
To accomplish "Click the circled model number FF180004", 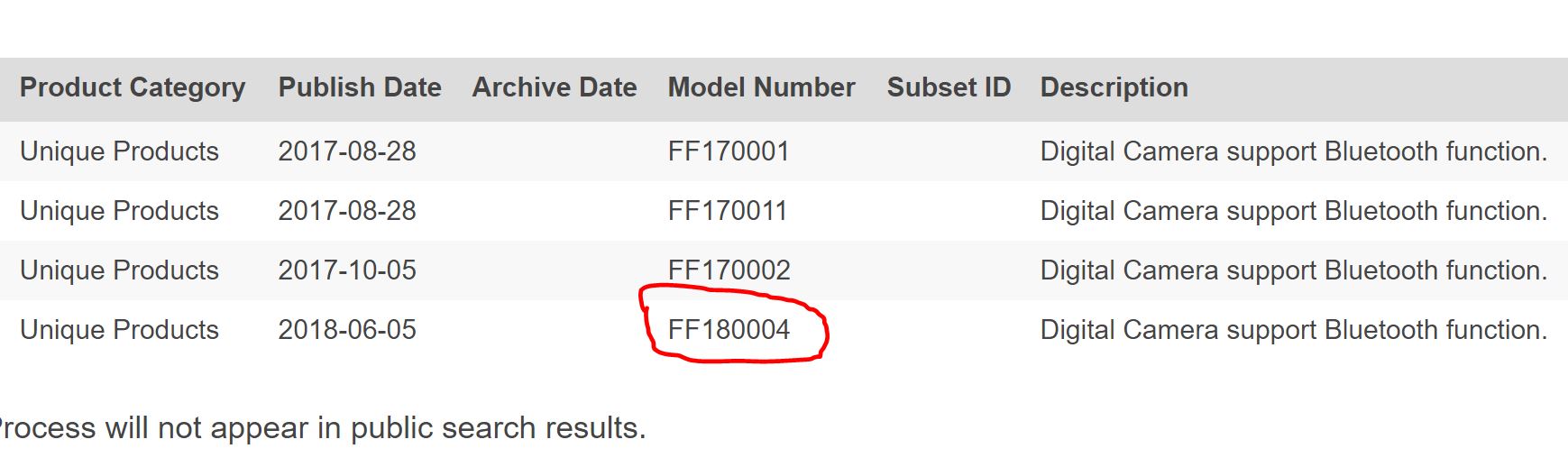I will point(729,330).
